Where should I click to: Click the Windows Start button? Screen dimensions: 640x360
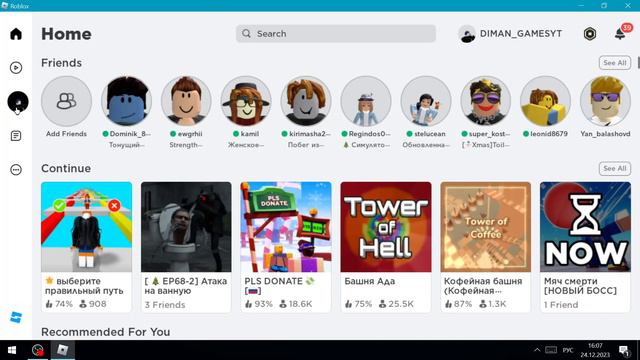pyautogui.click(x=12, y=350)
